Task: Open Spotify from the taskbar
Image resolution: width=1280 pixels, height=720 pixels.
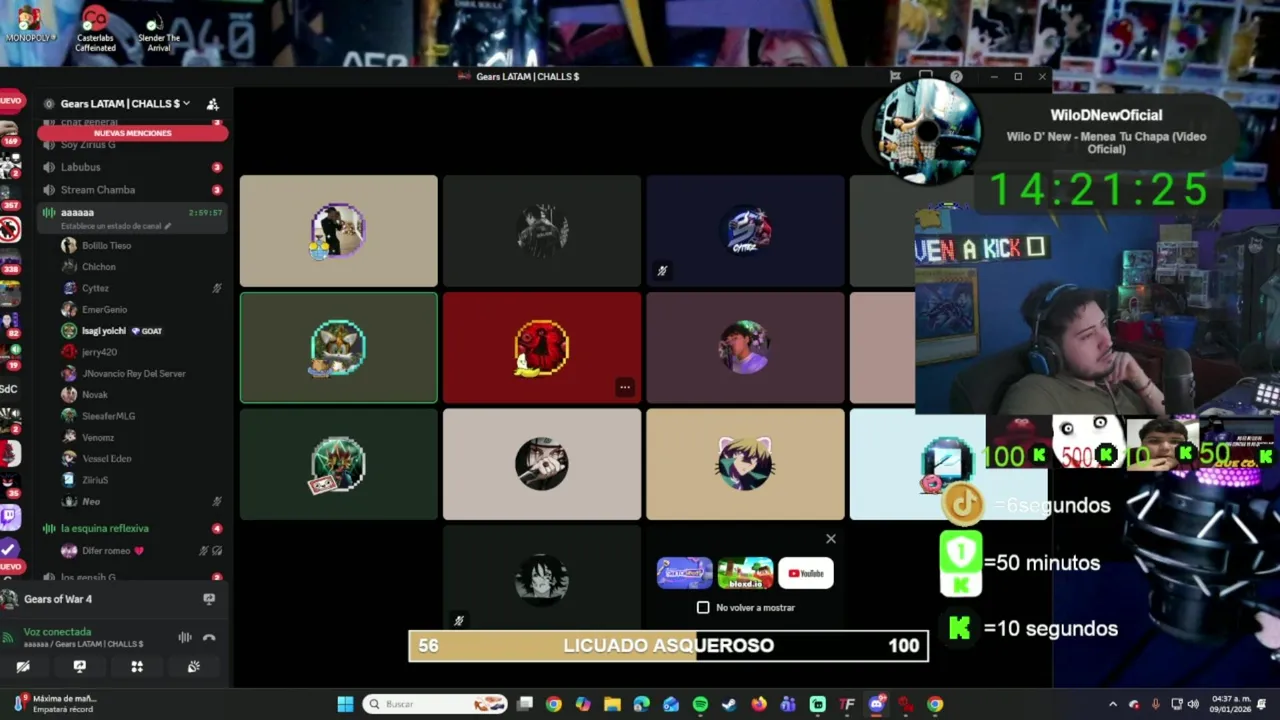Action: coord(700,704)
